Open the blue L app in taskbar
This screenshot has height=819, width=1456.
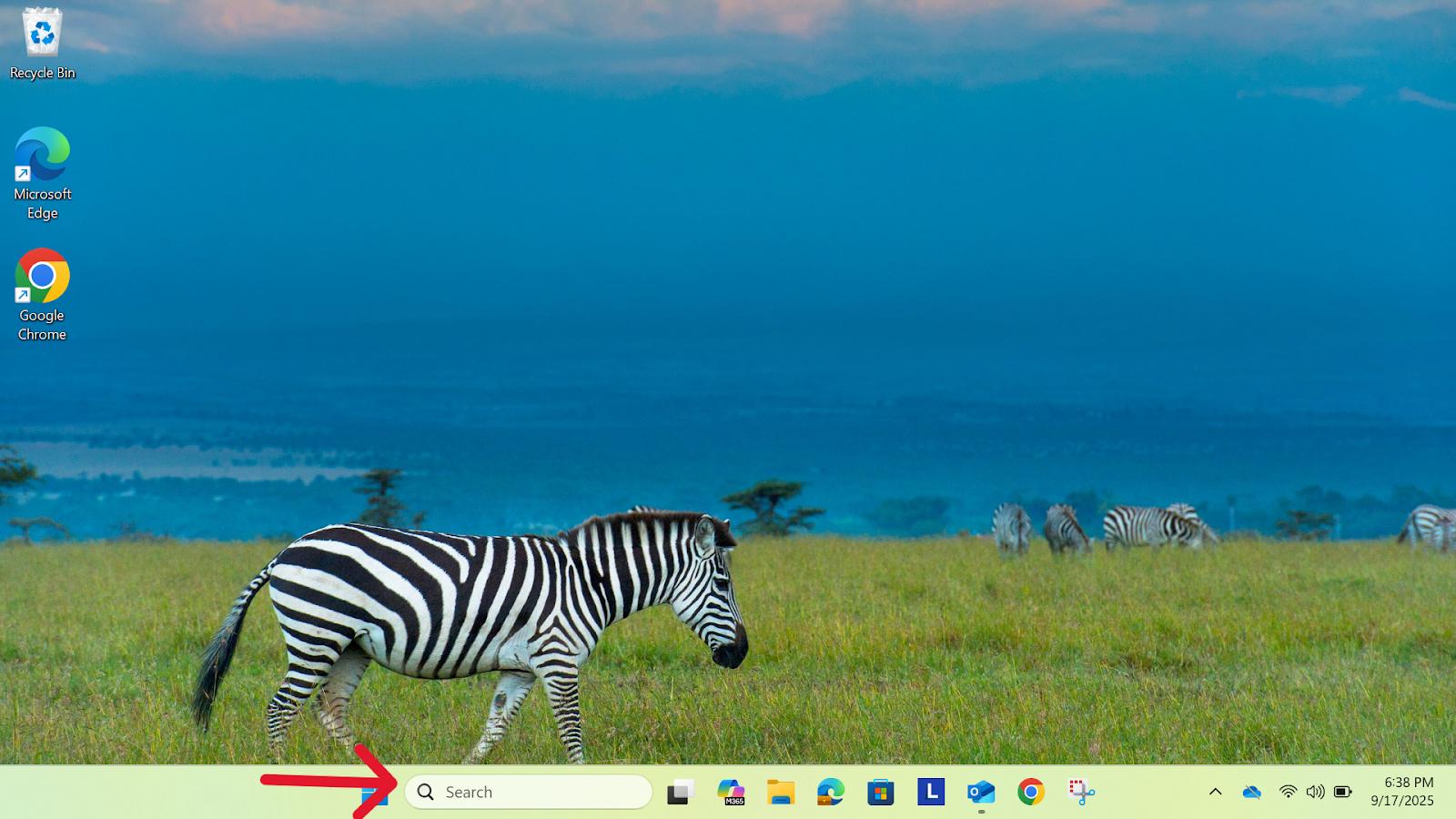tap(931, 793)
